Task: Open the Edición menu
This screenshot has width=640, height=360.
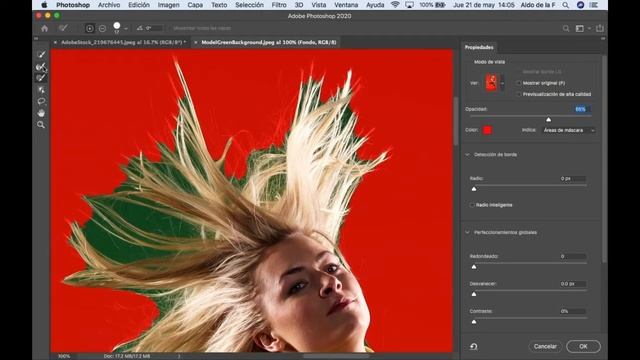Action: tap(139, 5)
